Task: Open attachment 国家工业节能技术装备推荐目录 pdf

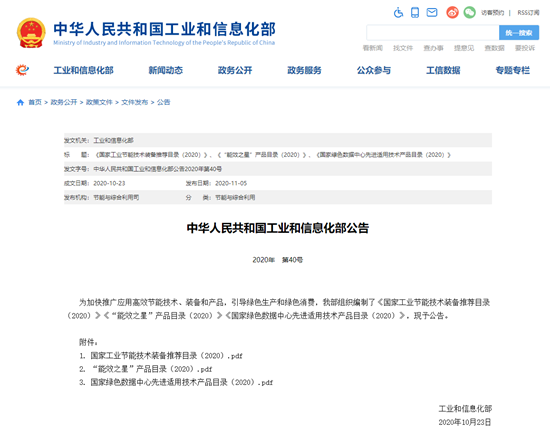Action: pos(166,356)
